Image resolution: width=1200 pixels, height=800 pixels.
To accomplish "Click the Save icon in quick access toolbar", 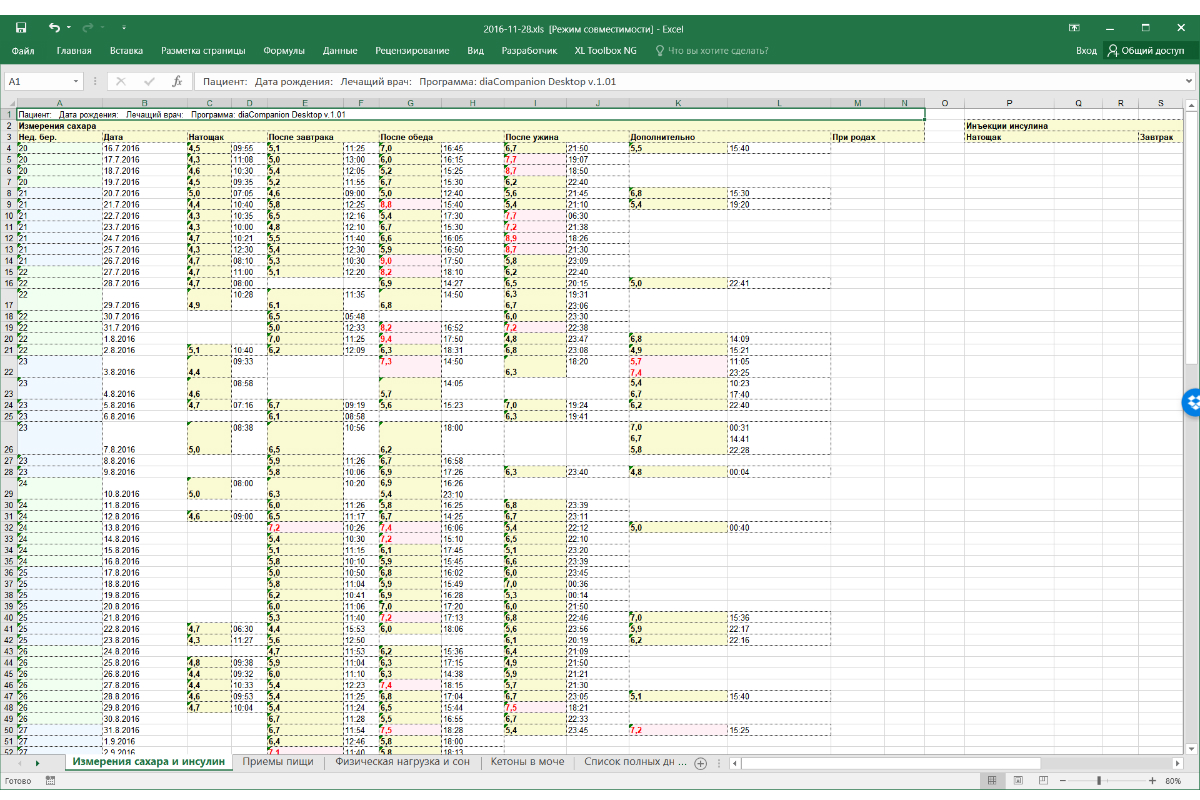I will coord(21,28).
